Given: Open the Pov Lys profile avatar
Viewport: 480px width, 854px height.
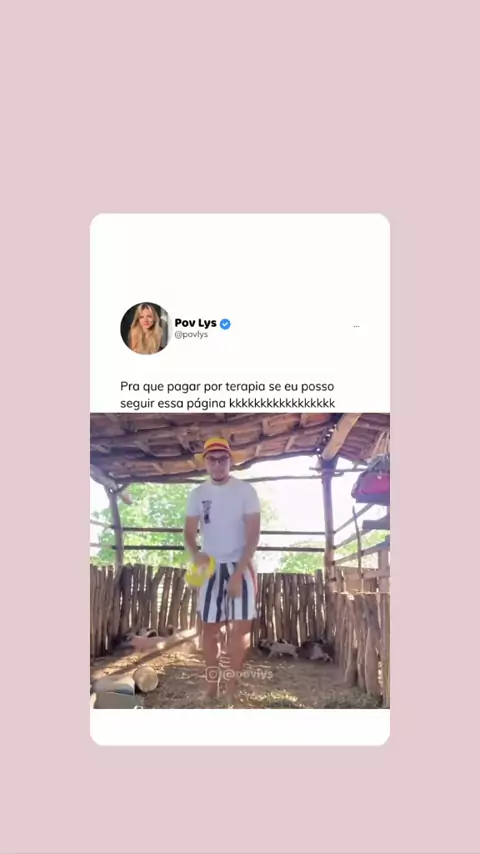Looking at the screenshot, I should click(x=145, y=328).
